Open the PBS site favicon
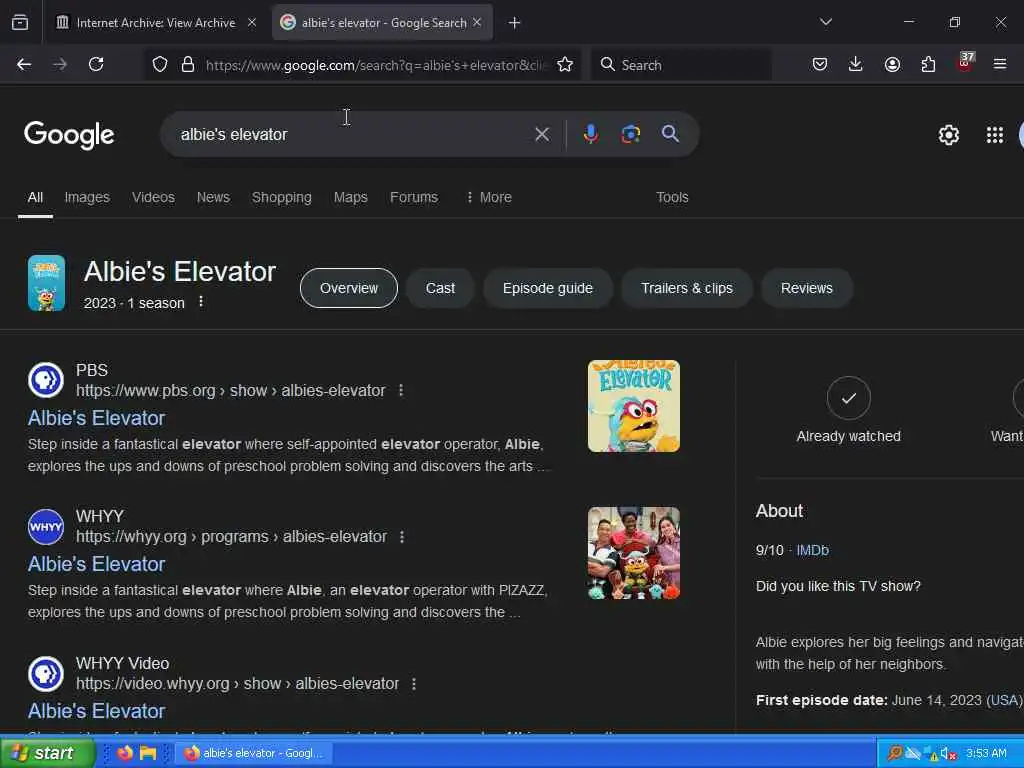Image resolution: width=1024 pixels, height=768 pixels. tap(46, 379)
